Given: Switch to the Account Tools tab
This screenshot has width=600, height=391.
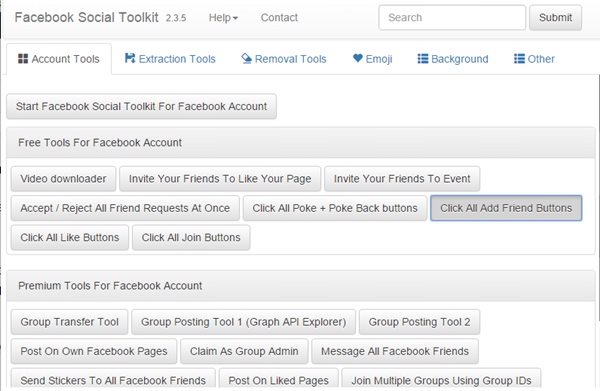Looking at the screenshot, I should 59,59.
